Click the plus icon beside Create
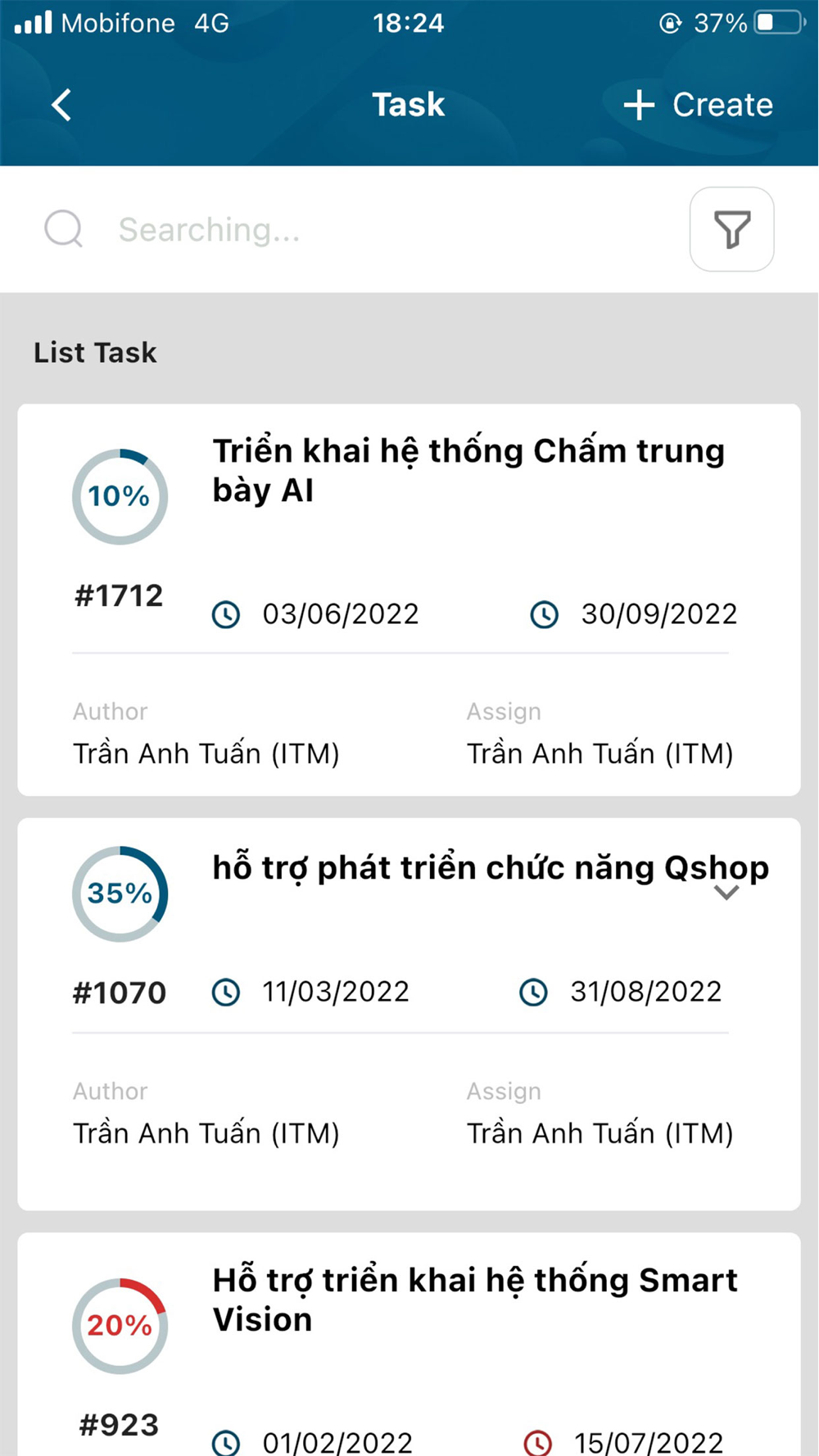The width and height of the screenshot is (819, 1456). point(639,105)
